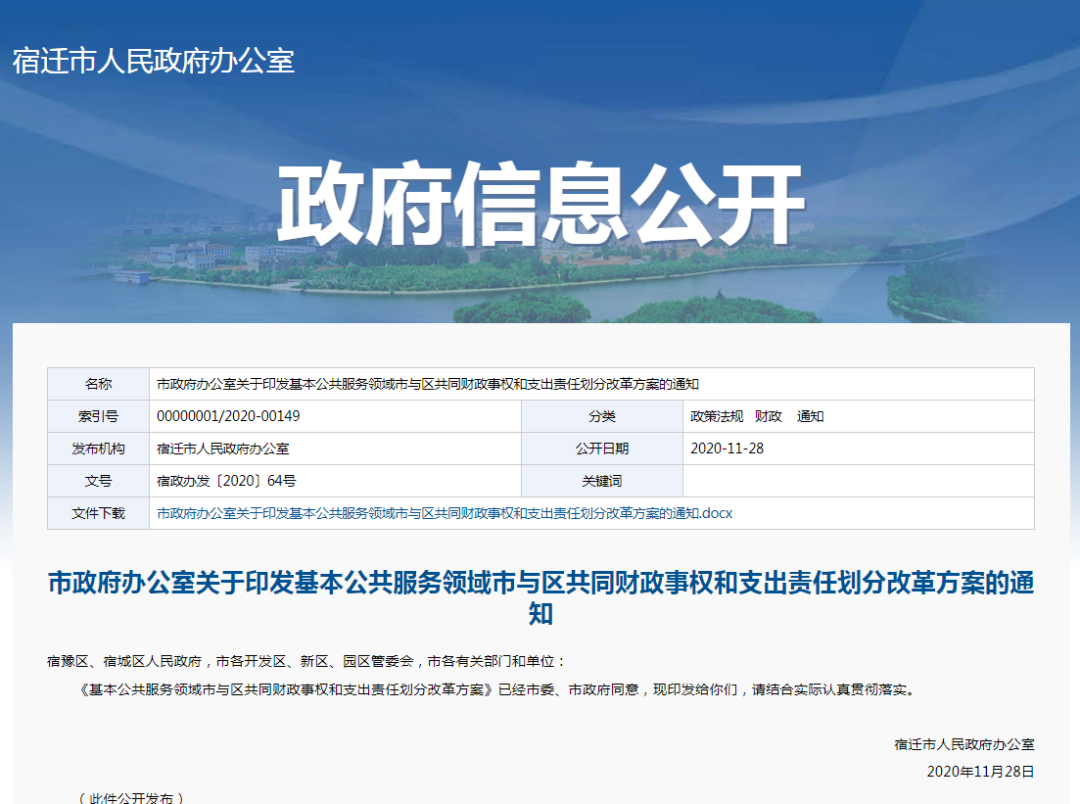Click the 通知 category text
The width and height of the screenshot is (1080, 804).
point(811,416)
